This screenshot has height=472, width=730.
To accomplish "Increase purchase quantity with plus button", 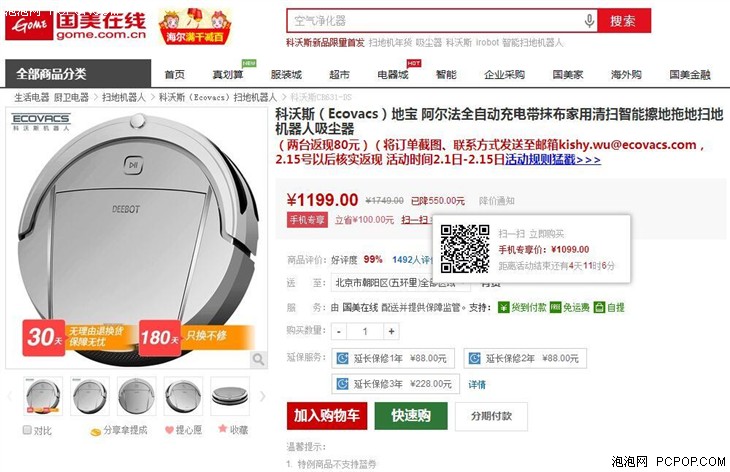I will (x=392, y=331).
